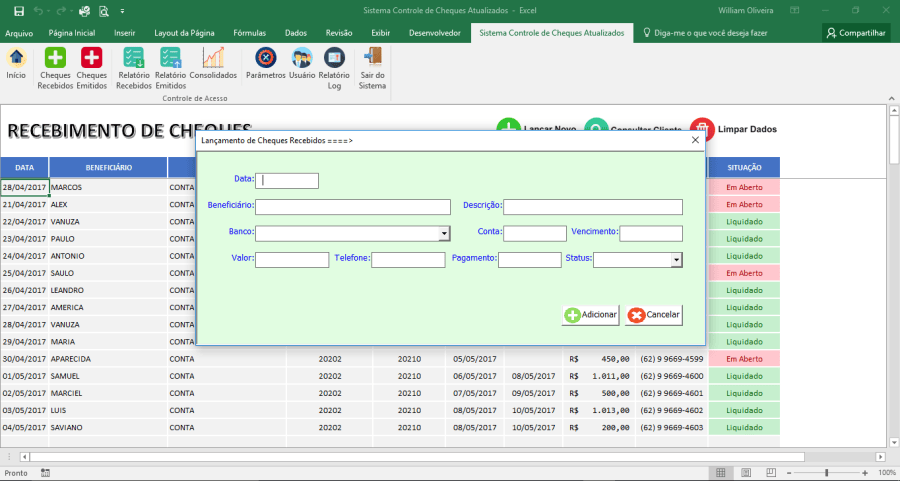The width and height of the screenshot is (900, 481).
Task: Open Layout da Página tab
Action: pos(184,33)
